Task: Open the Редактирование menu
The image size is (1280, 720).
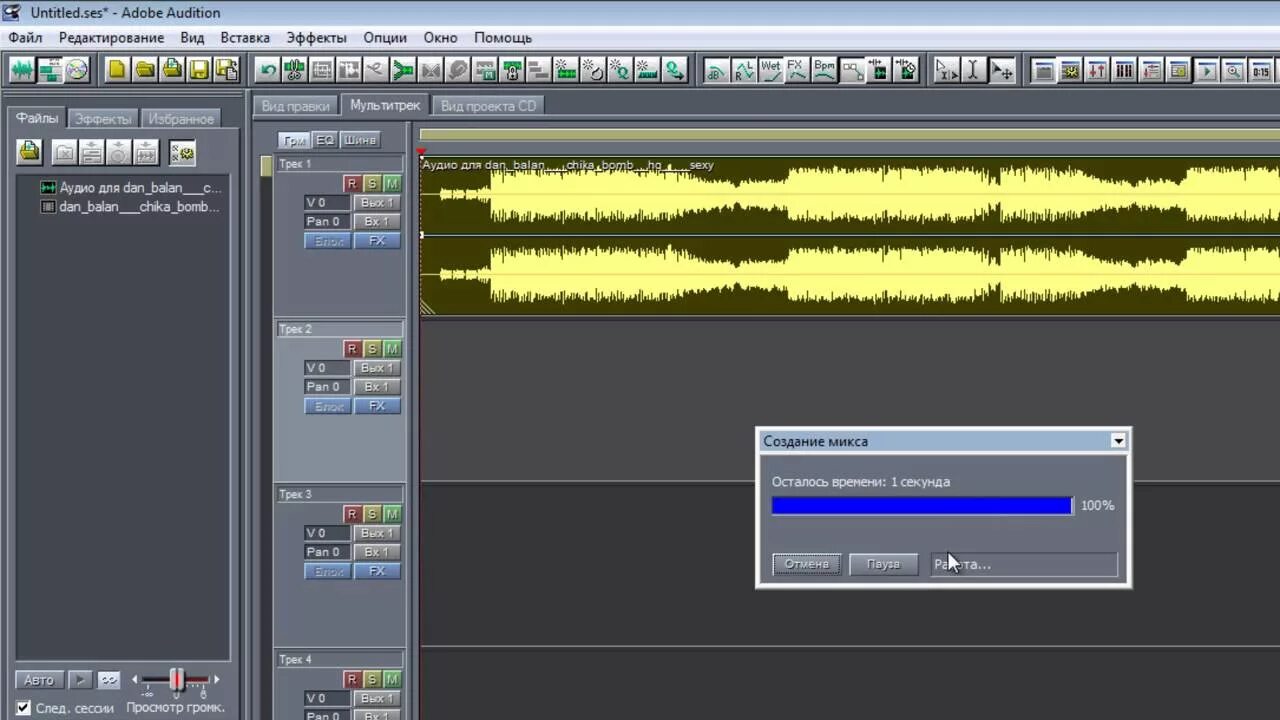Action: [x=111, y=37]
